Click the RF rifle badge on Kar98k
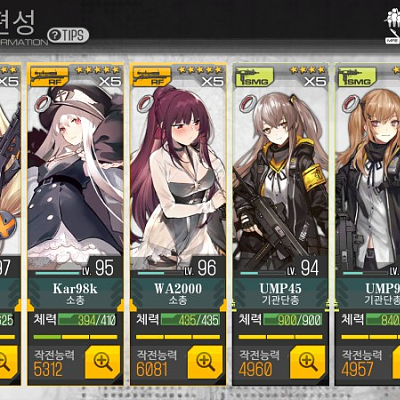The height and width of the screenshot is (400, 400). click(x=49, y=76)
